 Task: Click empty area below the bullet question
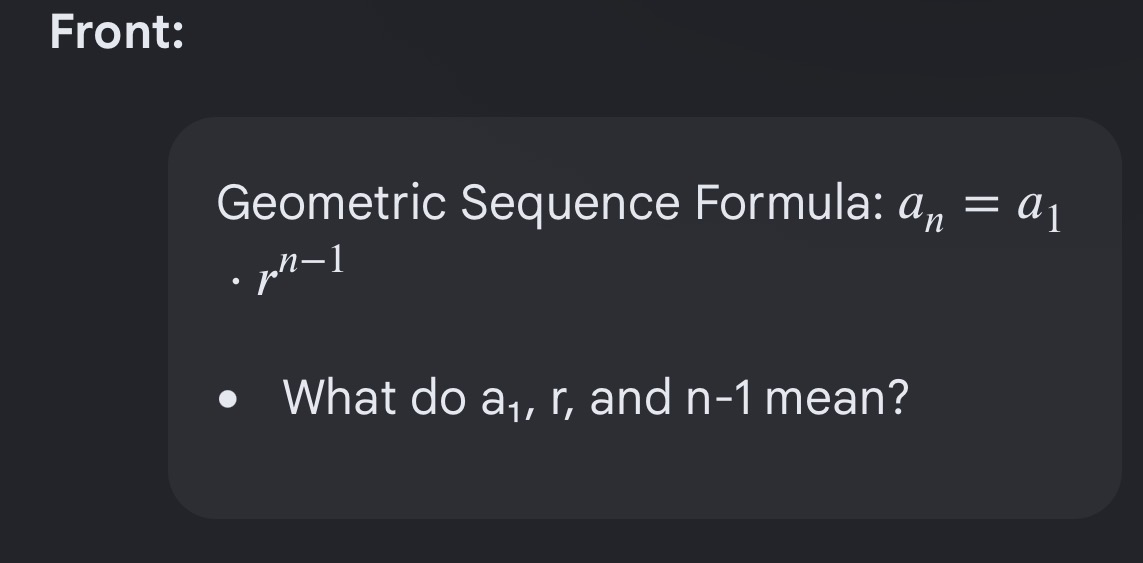[x=644, y=470]
